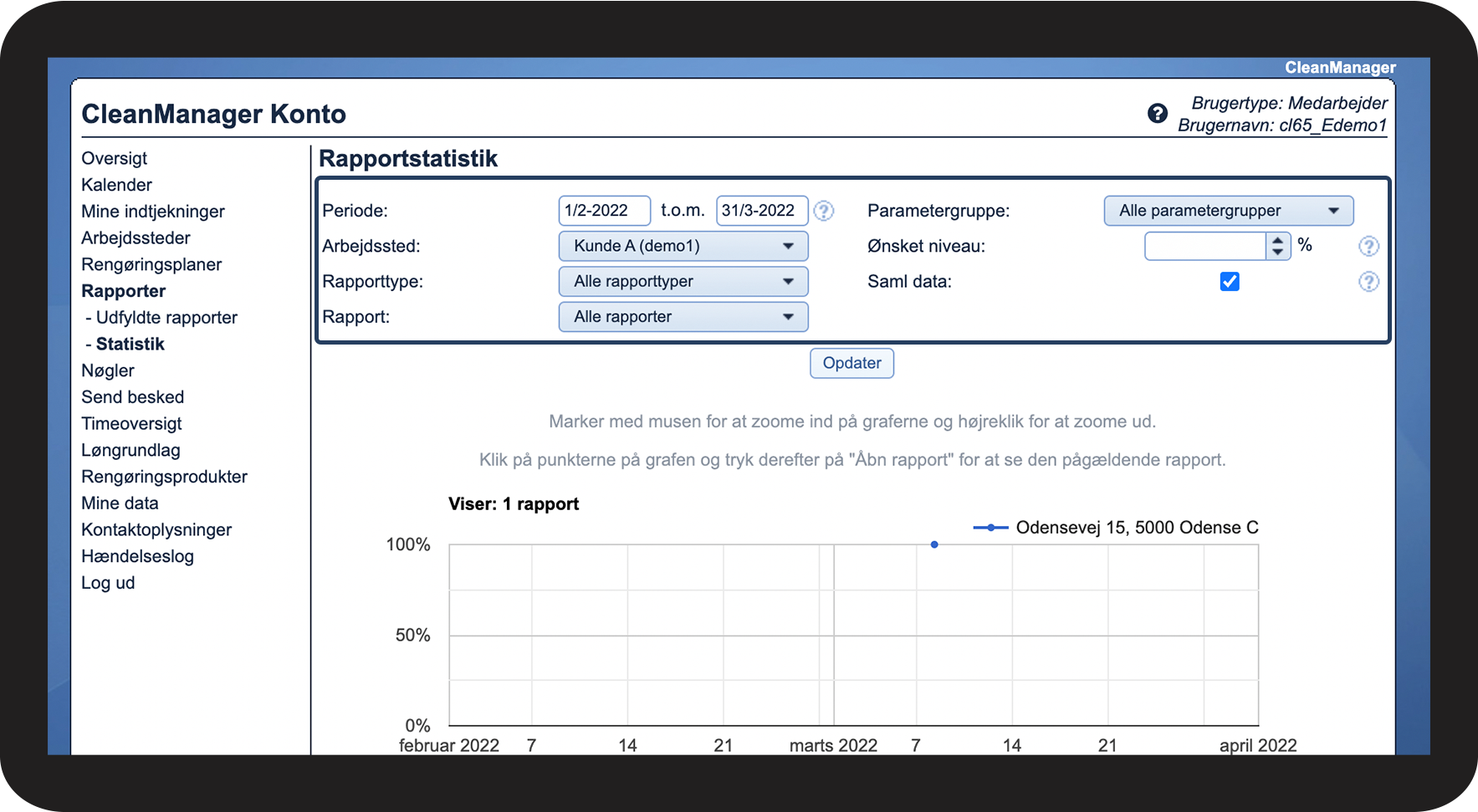Expand the Rapporttype dropdown
1478x812 pixels.
683,281
